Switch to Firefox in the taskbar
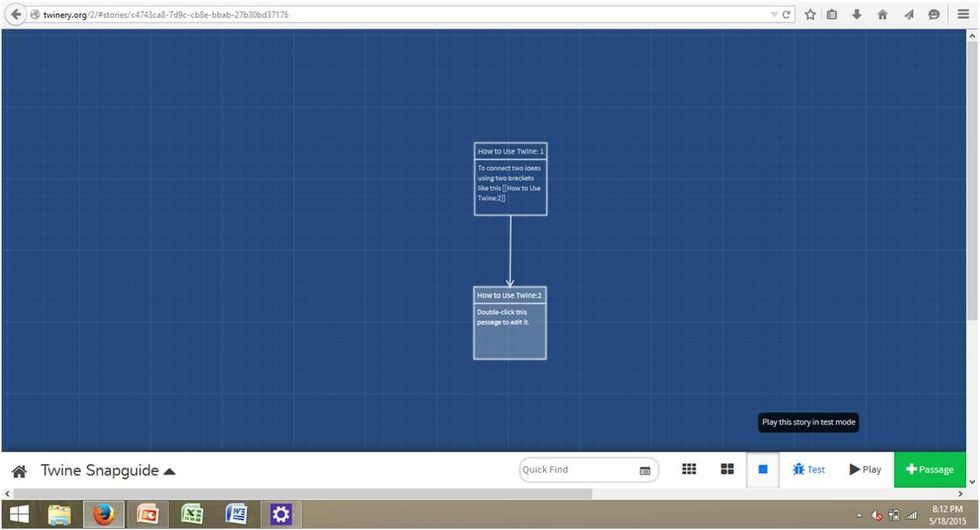Image resolution: width=980 pixels, height=530 pixels. click(104, 514)
